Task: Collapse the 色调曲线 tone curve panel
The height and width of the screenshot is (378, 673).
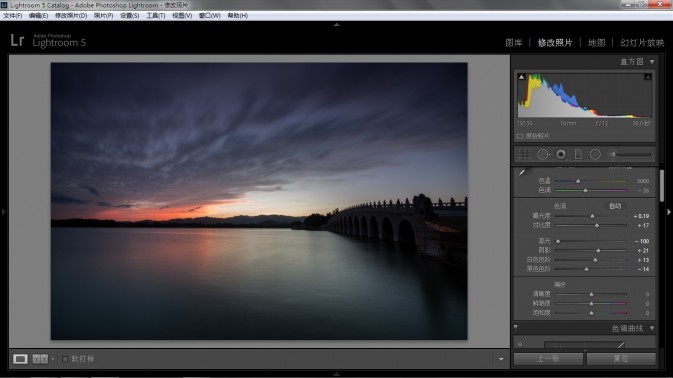Action: coord(652,328)
